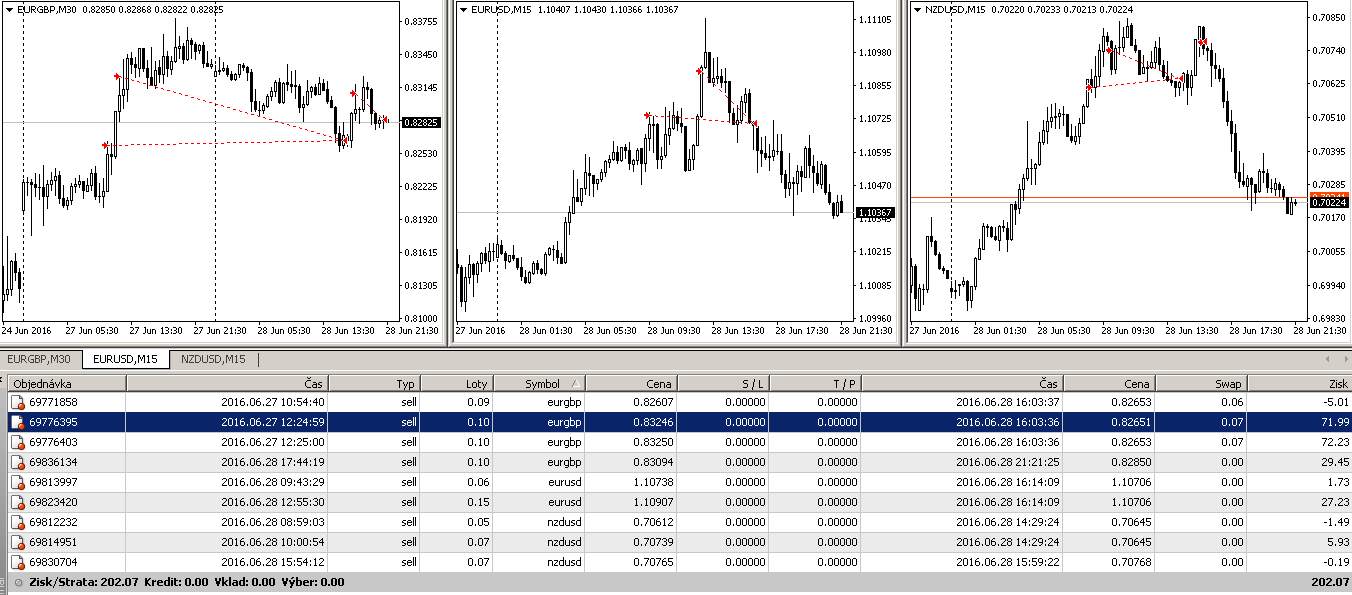
Task: Sort by the Swap column header
Action: click(1201, 383)
